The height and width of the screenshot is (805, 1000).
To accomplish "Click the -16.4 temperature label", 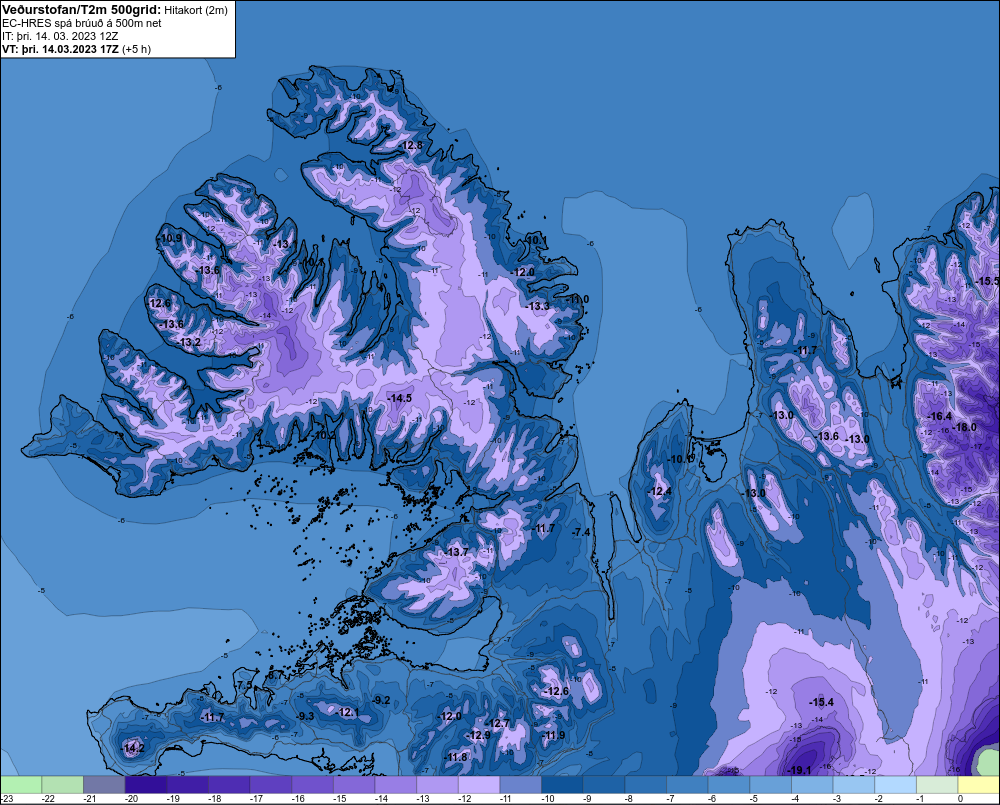I will coord(939,416).
